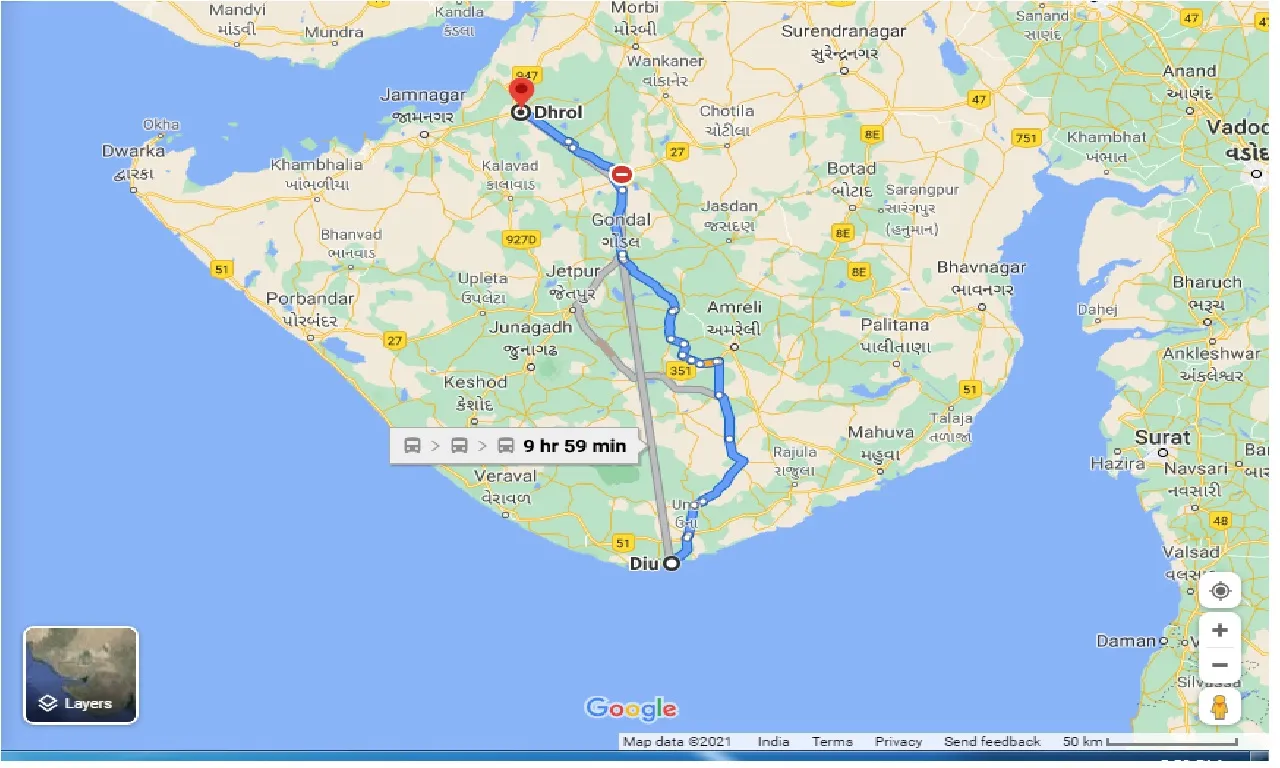Open the Send feedback link
Screen dimensions: 1280x768
click(991, 741)
